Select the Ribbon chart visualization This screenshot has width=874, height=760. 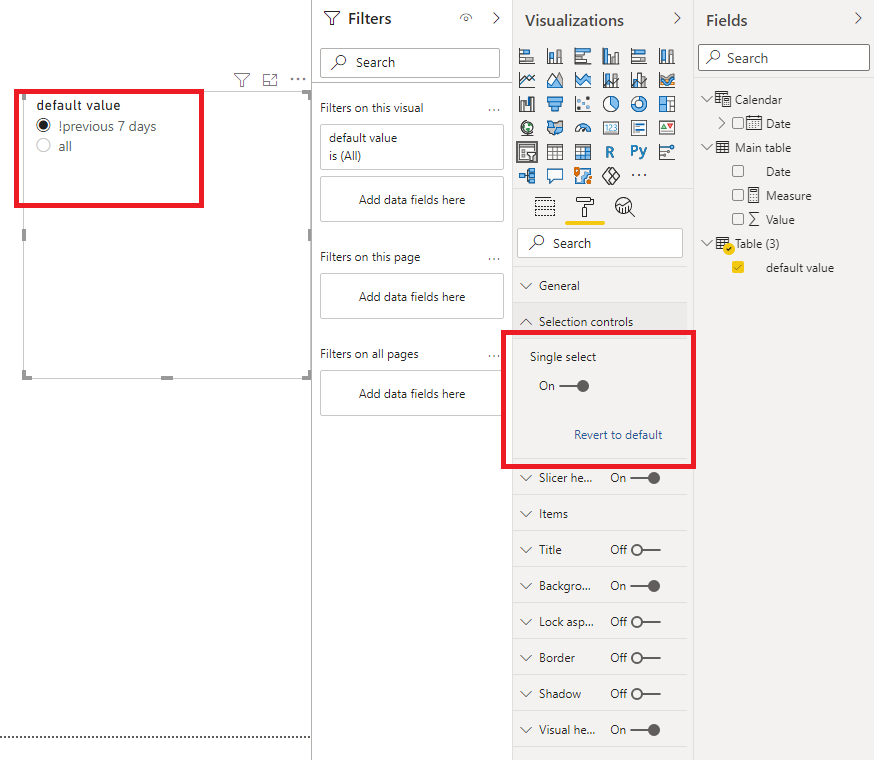click(x=667, y=80)
